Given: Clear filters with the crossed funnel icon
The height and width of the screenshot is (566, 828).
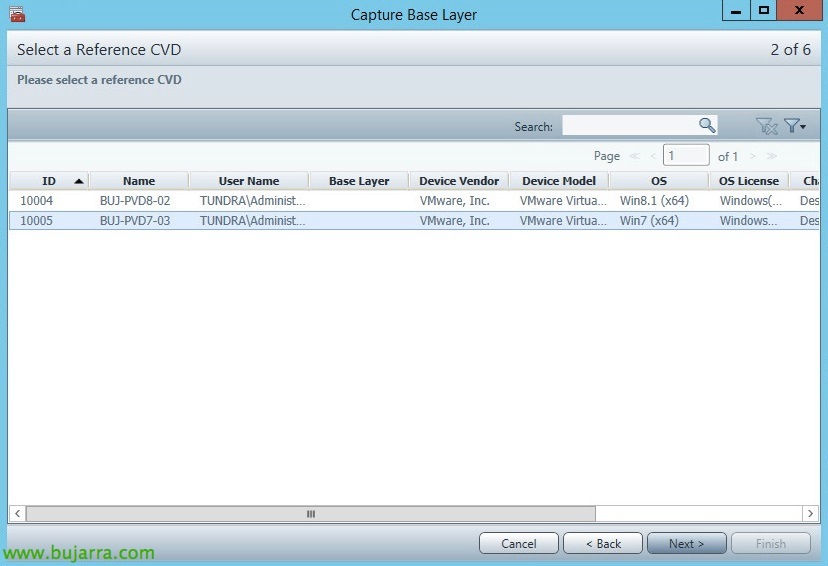Looking at the screenshot, I should pos(766,126).
